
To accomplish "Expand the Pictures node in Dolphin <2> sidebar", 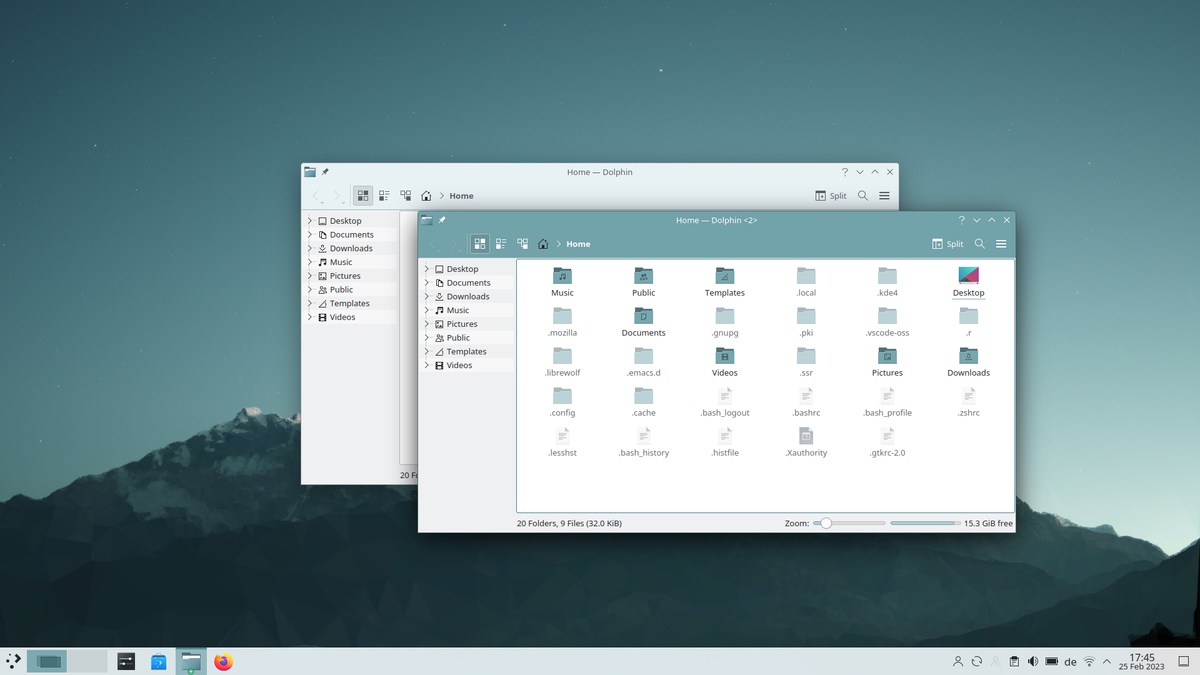I will tap(427, 324).
